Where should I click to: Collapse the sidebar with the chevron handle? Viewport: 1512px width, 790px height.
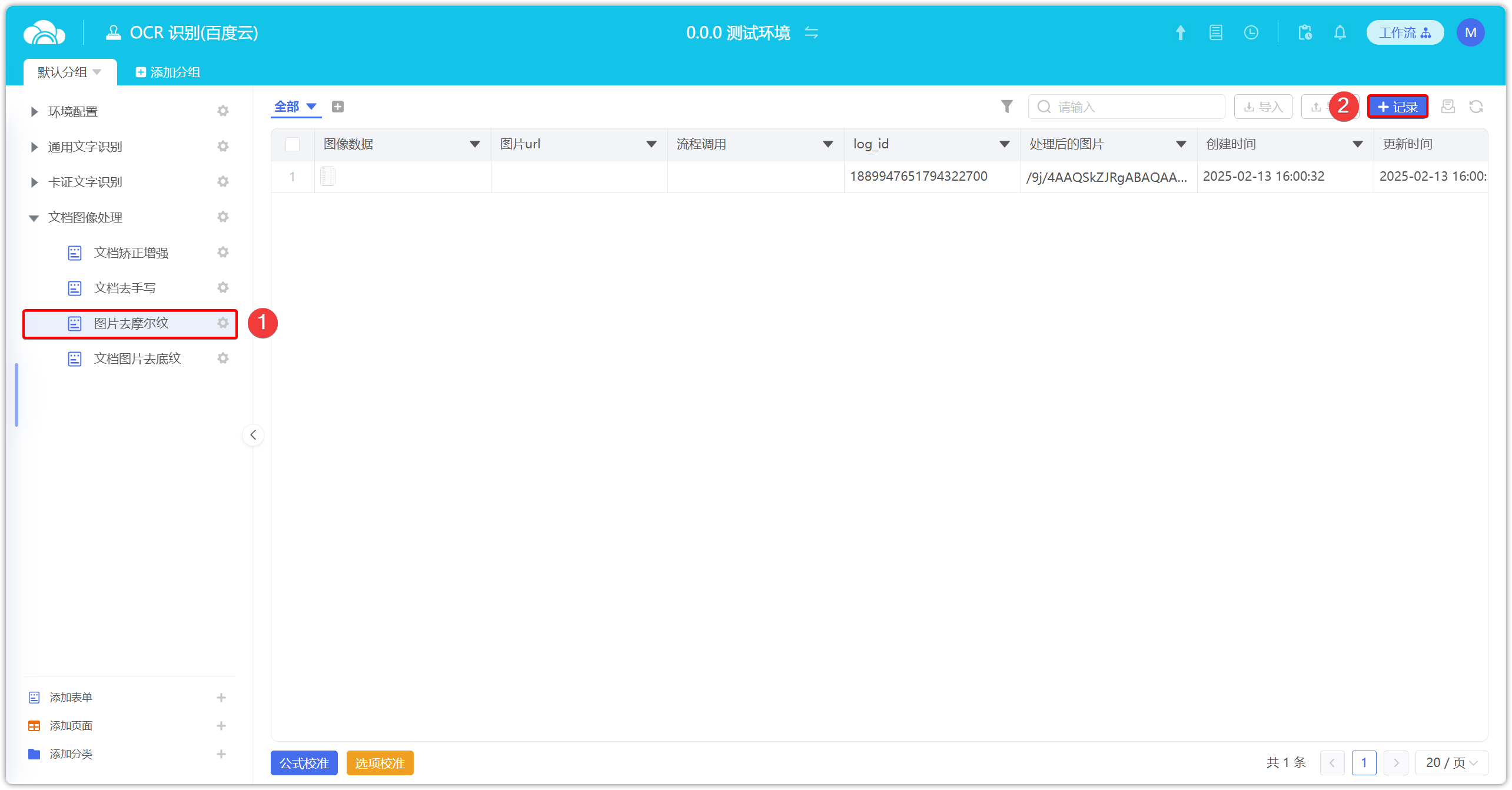[x=253, y=435]
